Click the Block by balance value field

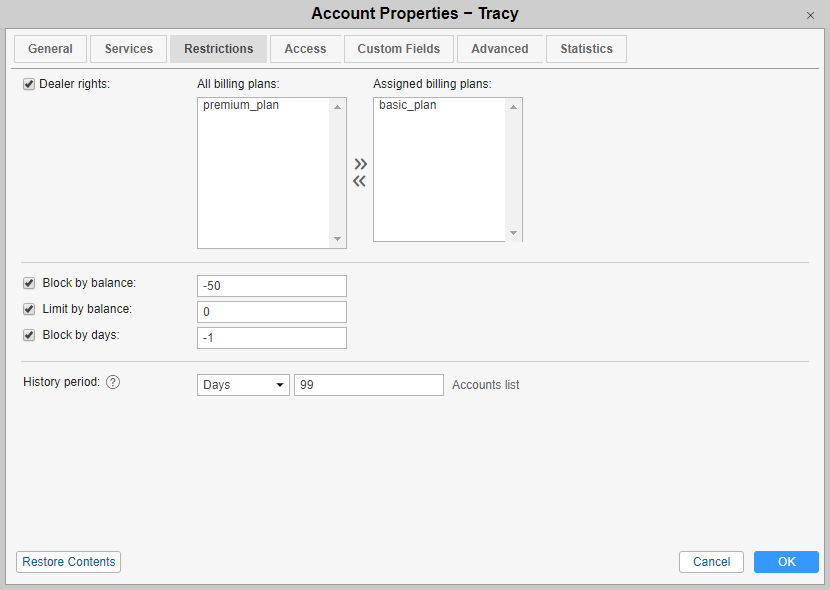[272, 286]
